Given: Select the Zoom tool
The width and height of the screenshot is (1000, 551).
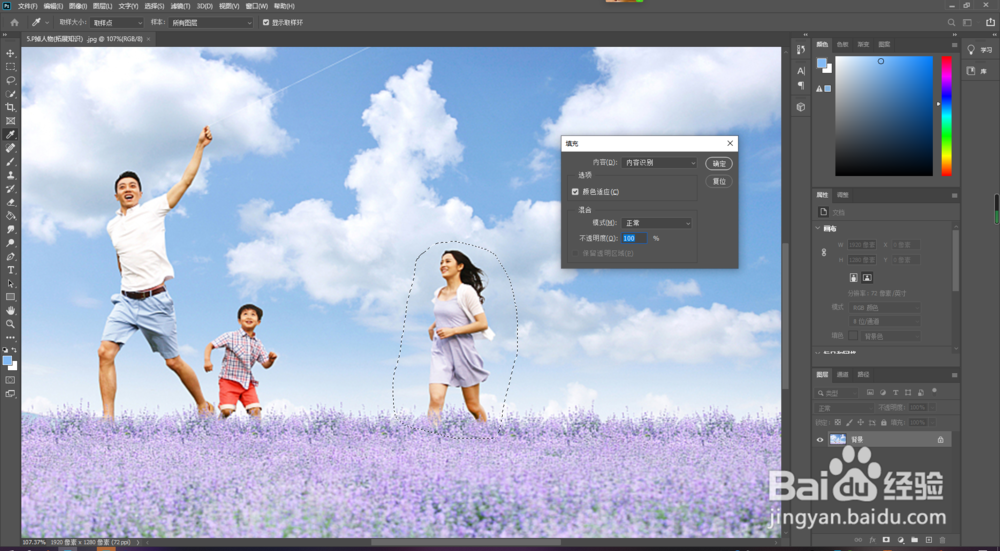Looking at the screenshot, I should click(x=10, y=324).
